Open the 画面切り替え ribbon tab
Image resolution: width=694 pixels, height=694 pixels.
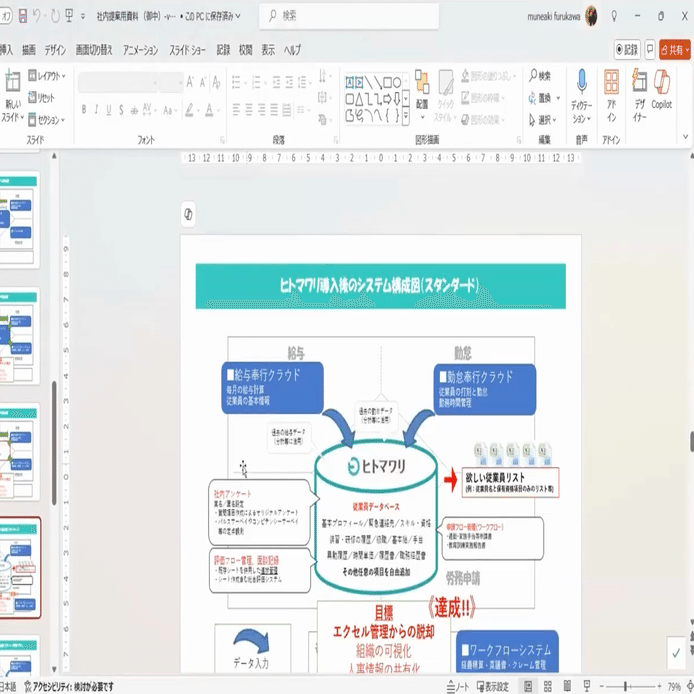click(94, 50)
